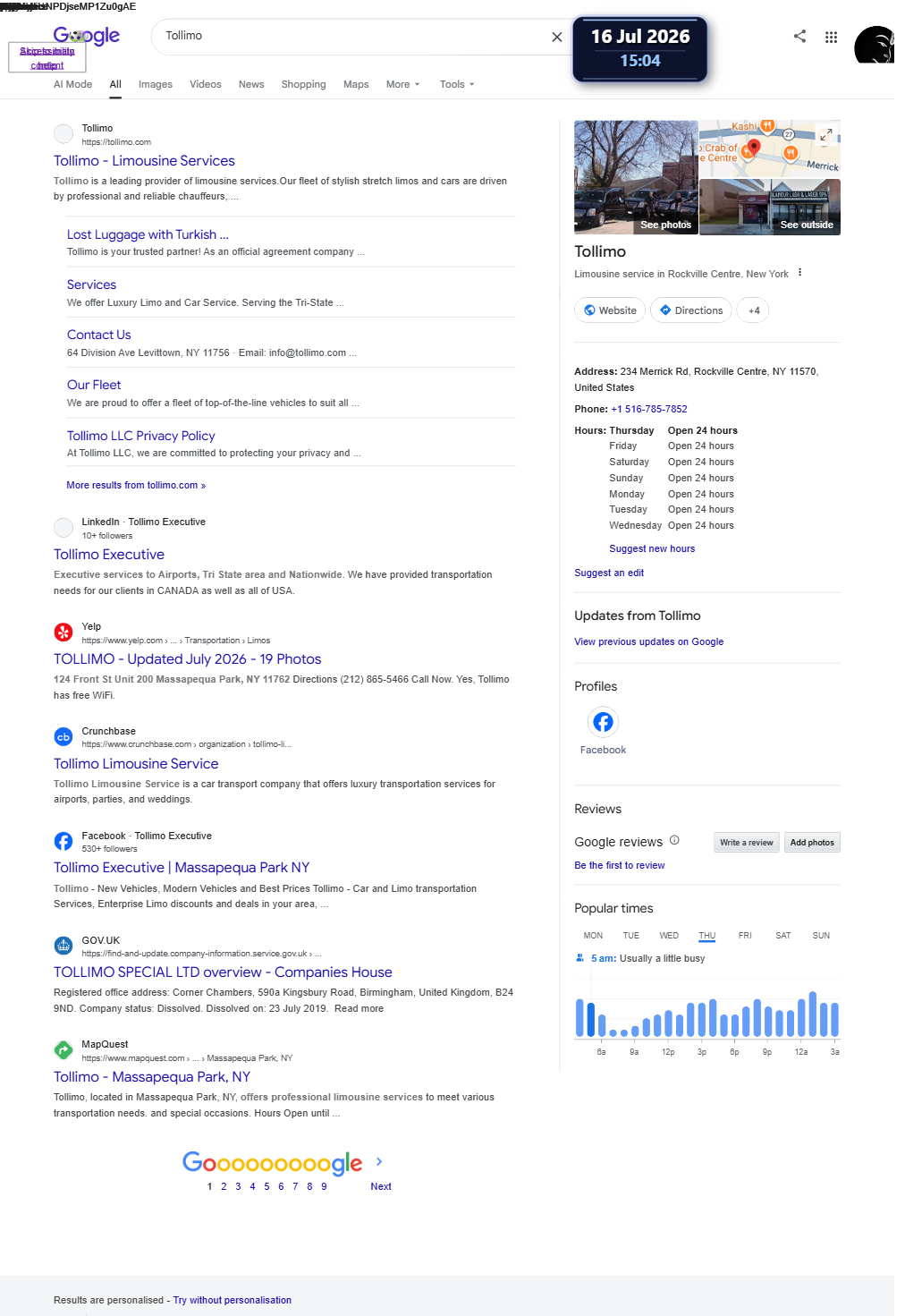Click Write a review button

click(747, 843)
